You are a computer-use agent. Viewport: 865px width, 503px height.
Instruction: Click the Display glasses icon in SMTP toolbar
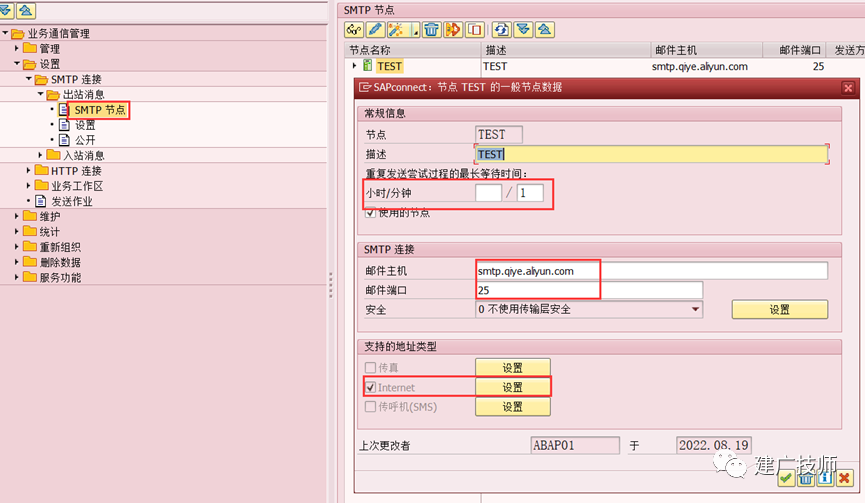354,30
